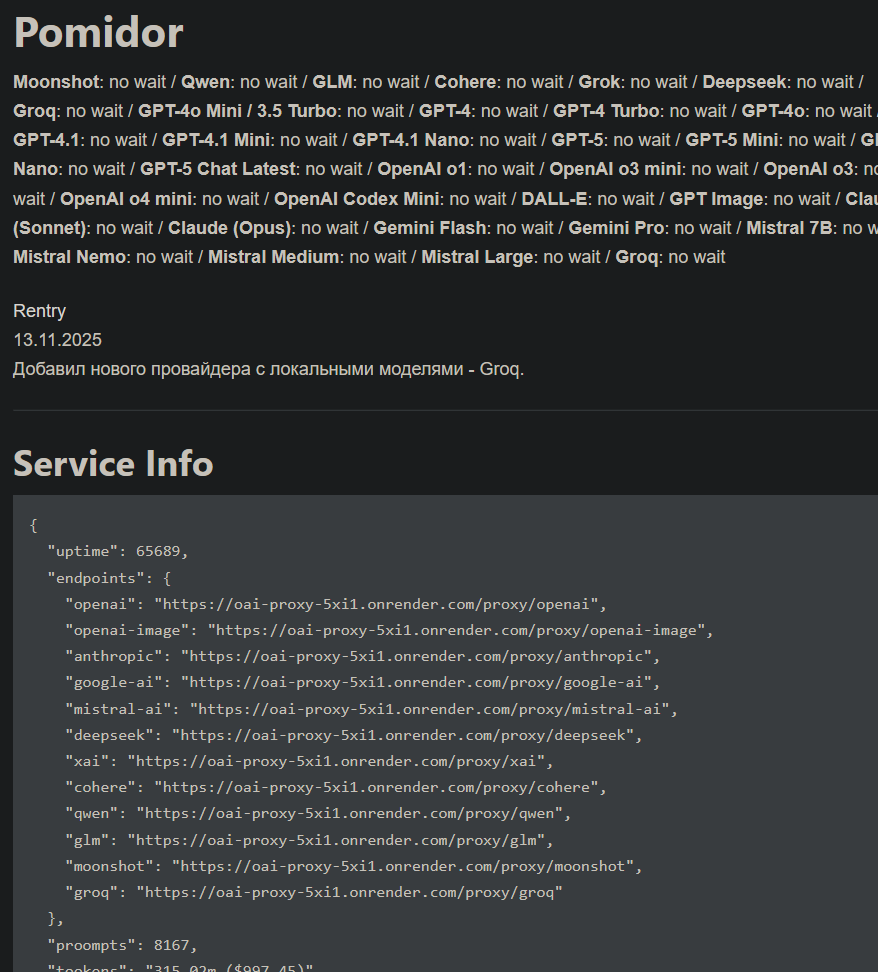Viewport: 878px width, 972px height.
Task: Click the OpenAI o3 mini label
Action: (614, 169)
